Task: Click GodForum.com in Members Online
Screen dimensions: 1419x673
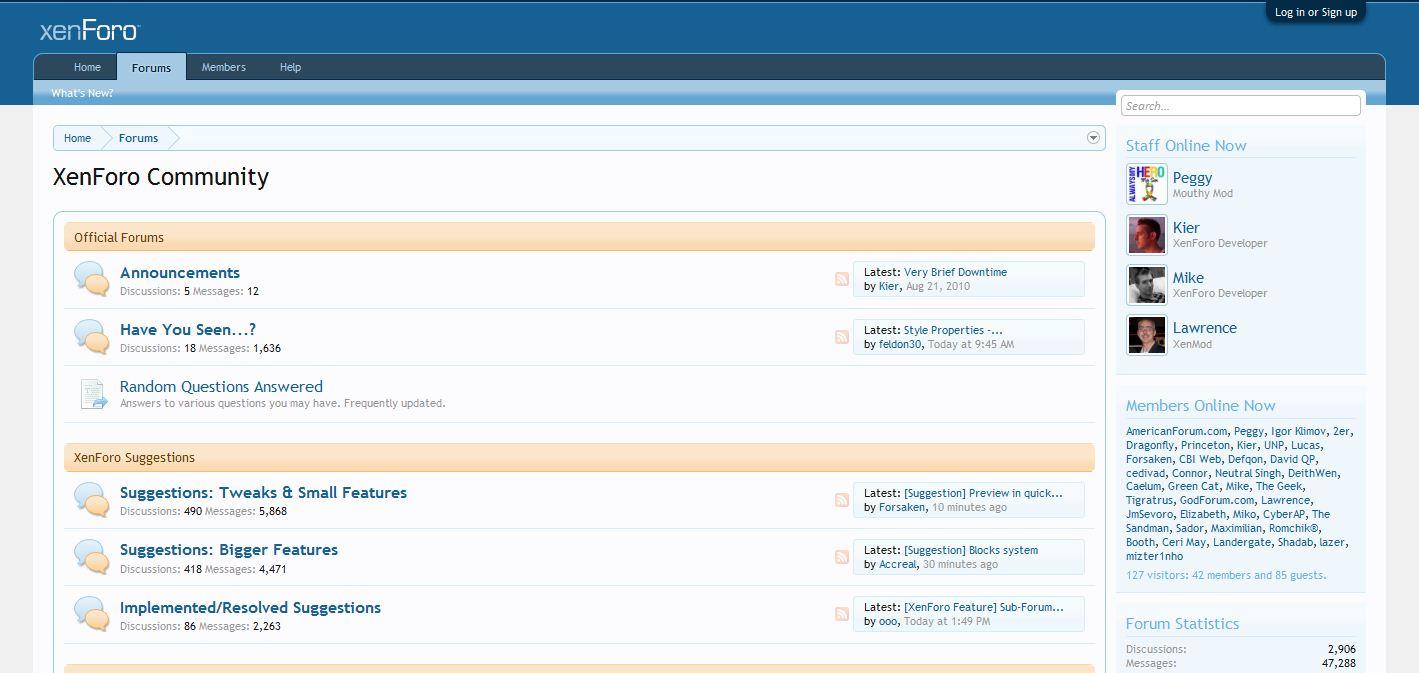Action: (x=1216, y=500)
